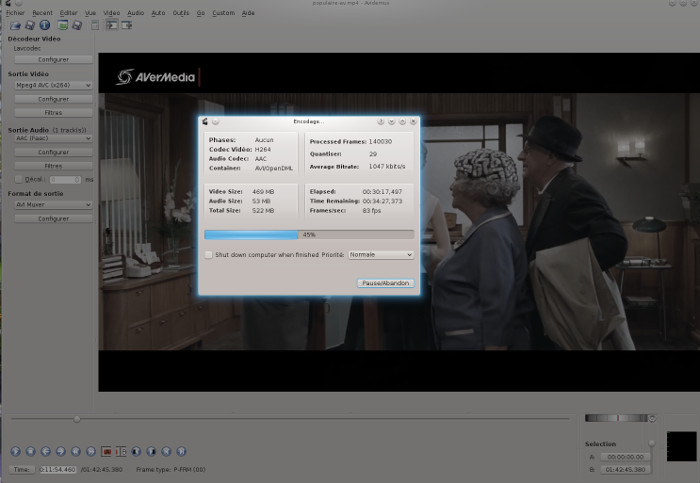This screenshot has width=700, height=483.
Task: Click the current time input field
Action: click(x=58, y=469)
